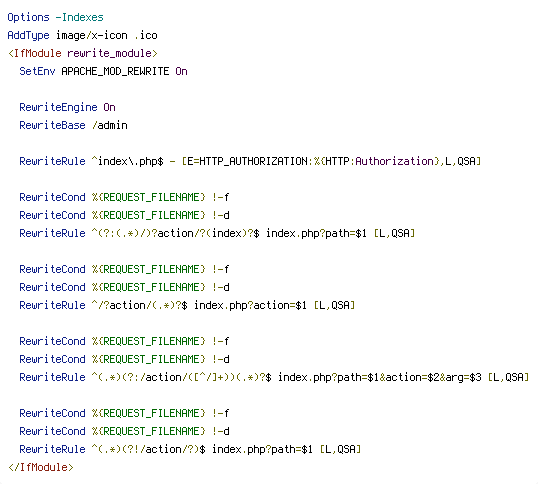Viewport: 538px width, 484px height.
Task: Click the image/x-icon MIME type text
Action: coord(92,35)
